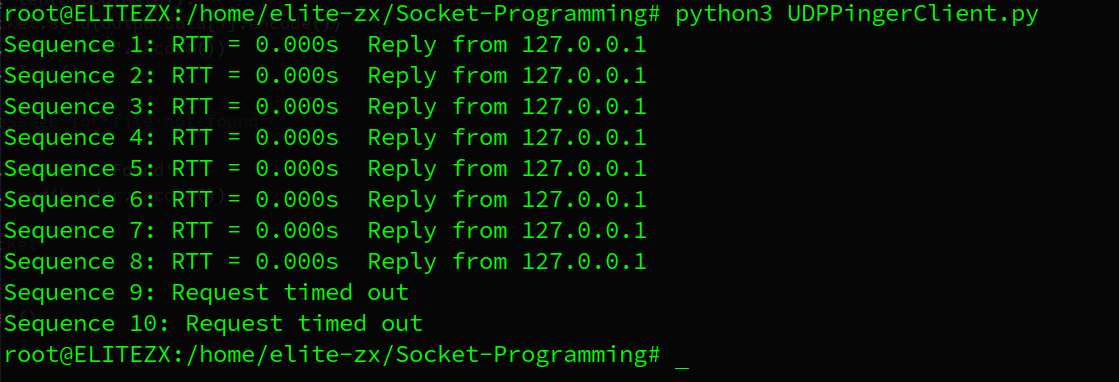Select the Sequence 8 IP address 127.0.0.1
The height and width of the screenshot is (382, 1119).
[584, 261]
